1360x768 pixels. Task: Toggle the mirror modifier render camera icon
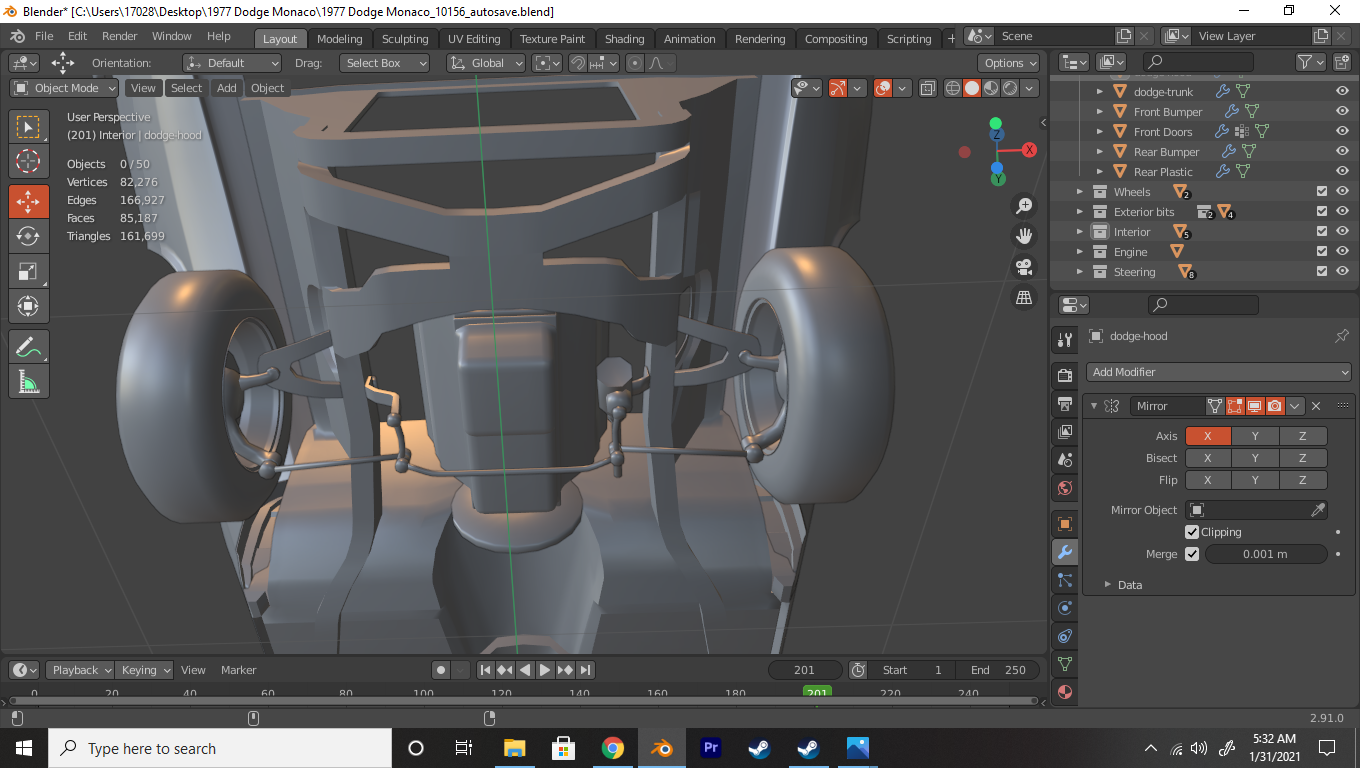(1274, 406)
